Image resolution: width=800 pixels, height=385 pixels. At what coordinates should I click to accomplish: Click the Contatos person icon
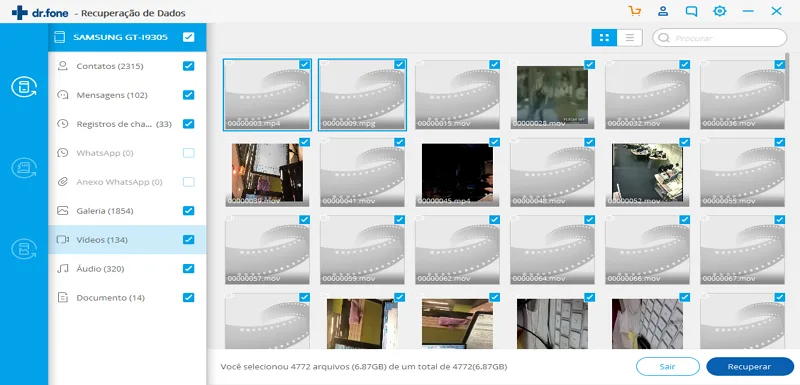(x=63, y=66)
